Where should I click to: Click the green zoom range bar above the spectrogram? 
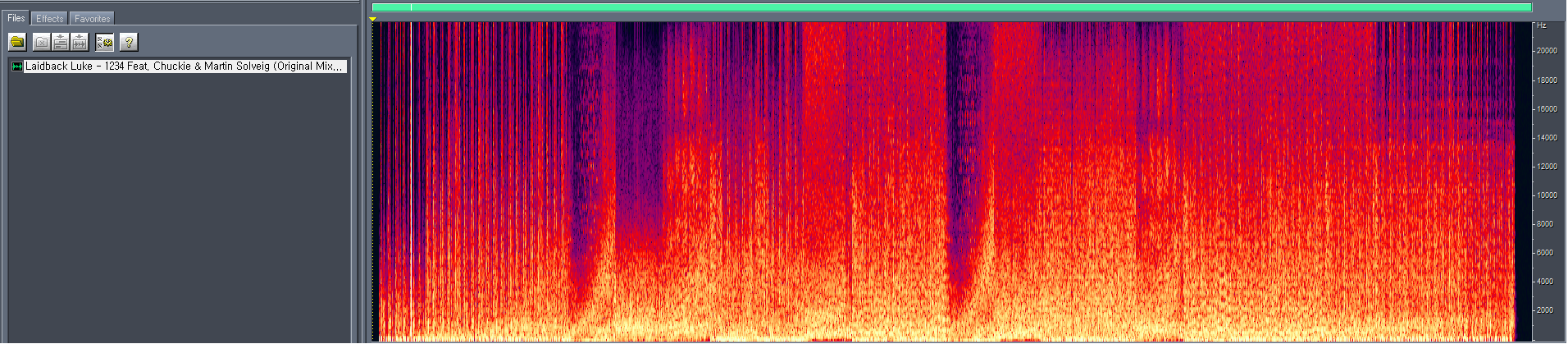point(951,7)
